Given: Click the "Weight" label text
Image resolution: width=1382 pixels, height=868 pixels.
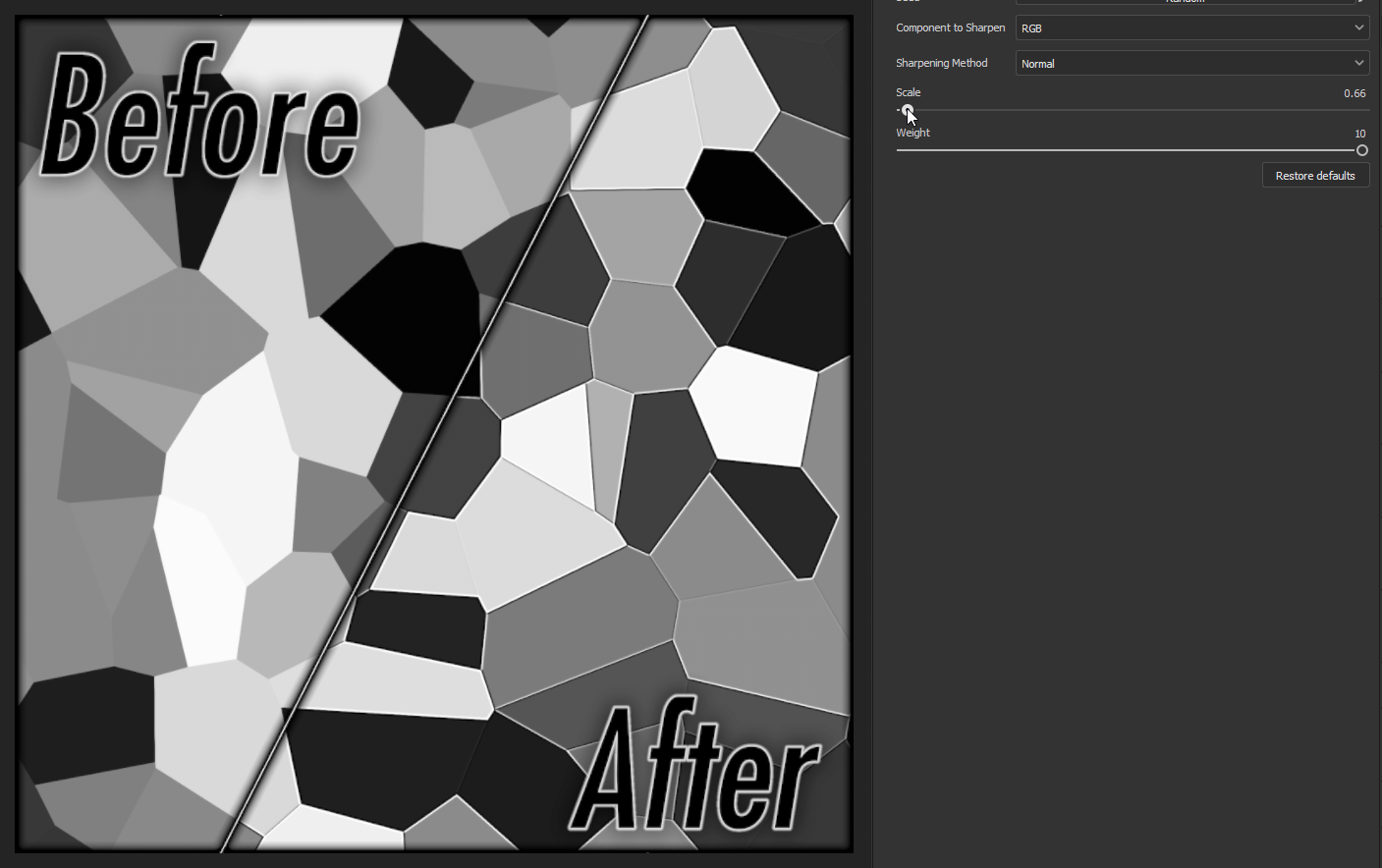Looking at the screenshot, I should (x=912, y=133).
